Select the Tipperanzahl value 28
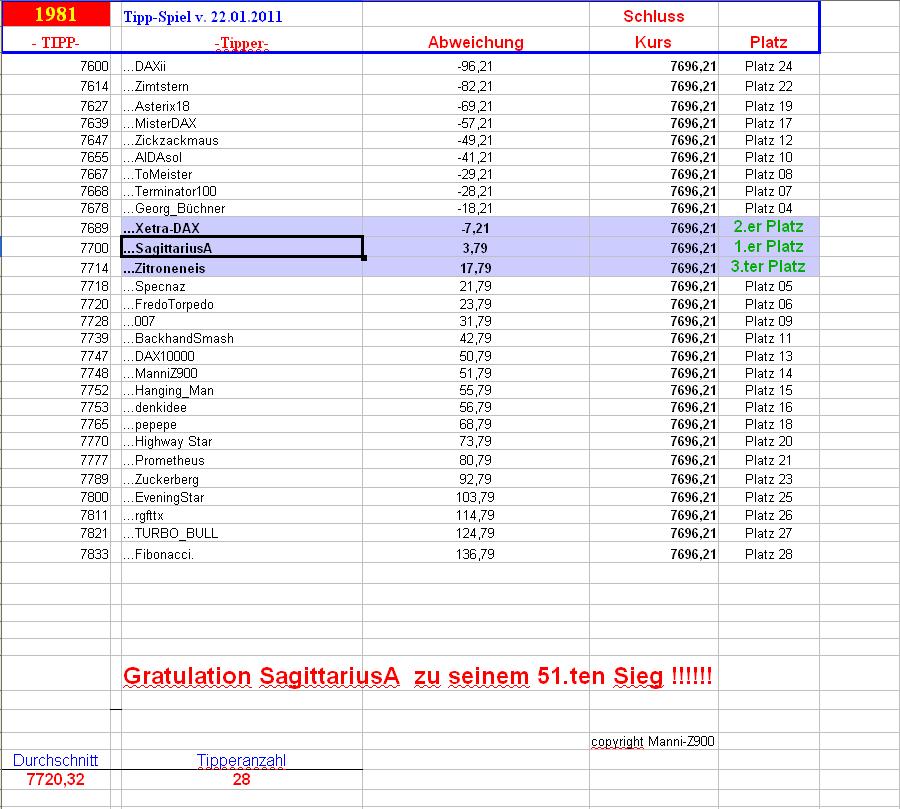Viewport: 900px width, 809px height. point(242,779)
